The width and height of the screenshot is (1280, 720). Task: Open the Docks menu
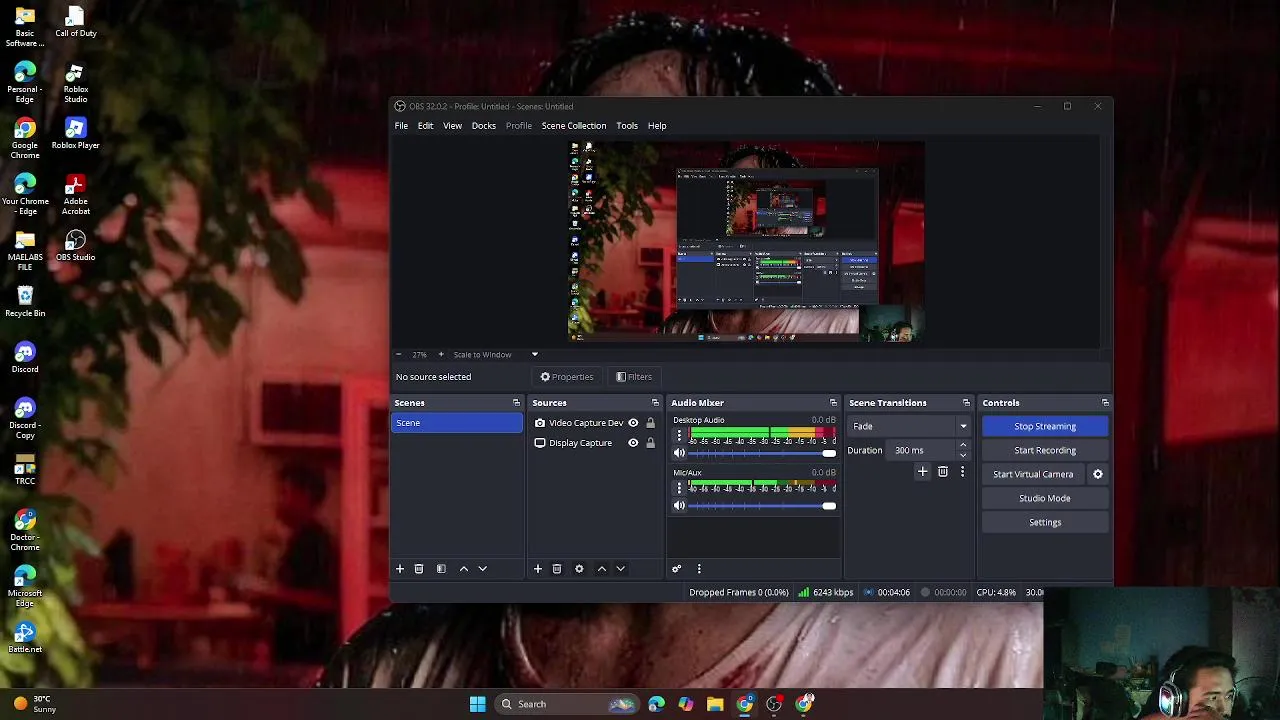pyautogui.click(x=484, y=126)
